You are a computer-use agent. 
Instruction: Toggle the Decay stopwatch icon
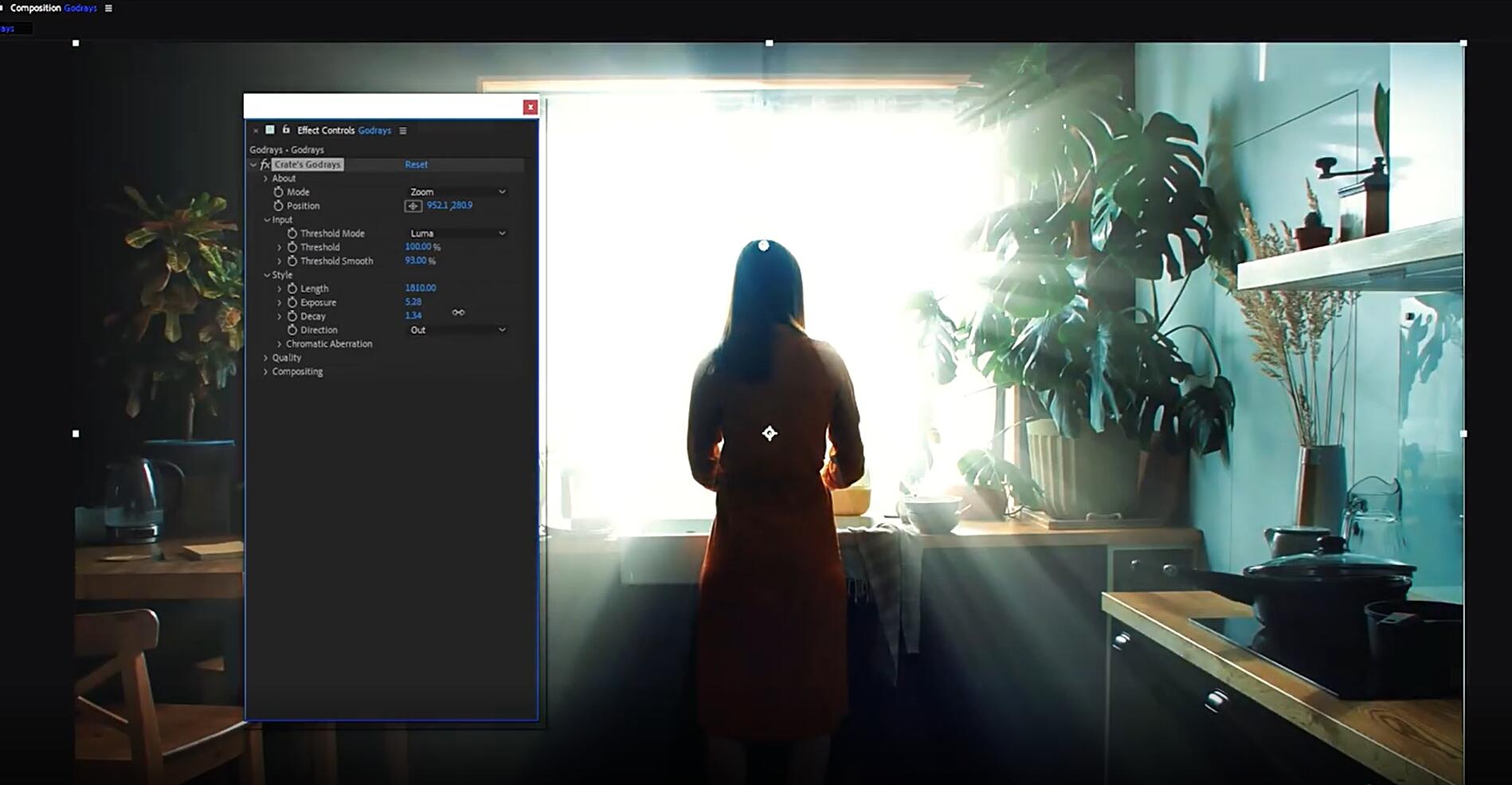292,316
